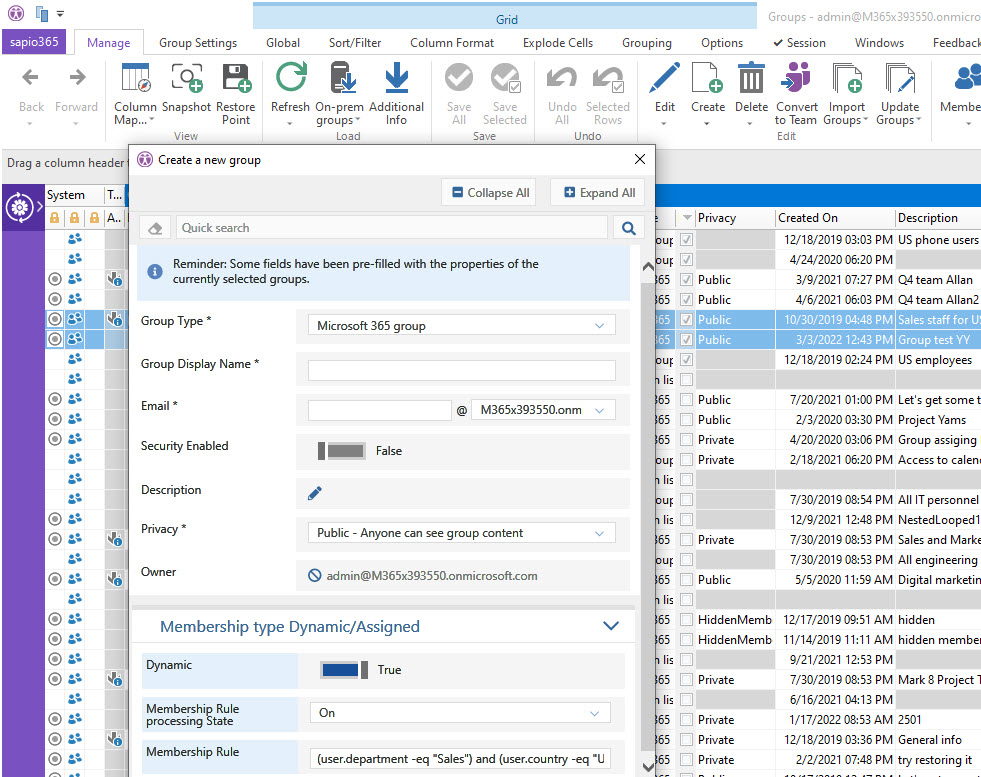
Task: Click the Group Display Name field
Action: [461, 370]
